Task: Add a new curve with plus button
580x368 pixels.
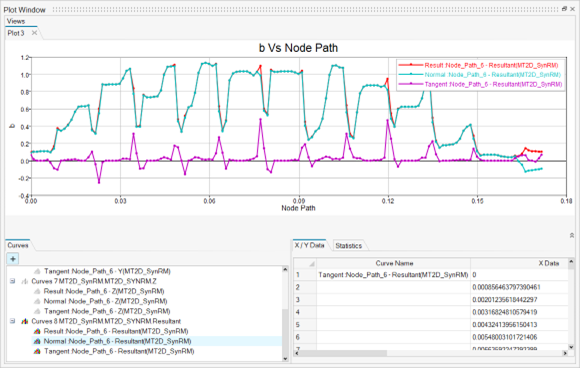Action: (13, 259)
